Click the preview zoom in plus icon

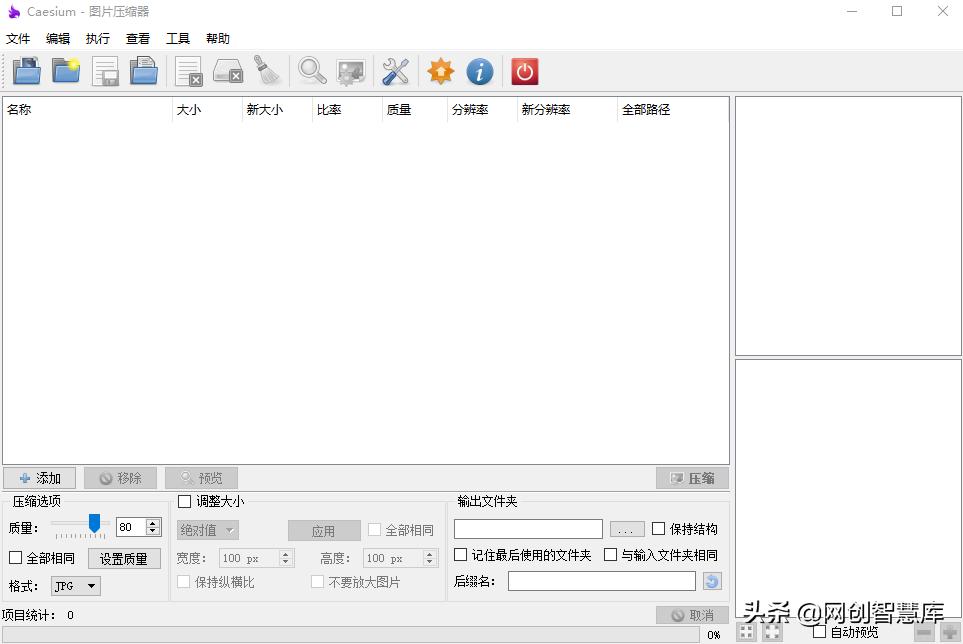(950, 632)
